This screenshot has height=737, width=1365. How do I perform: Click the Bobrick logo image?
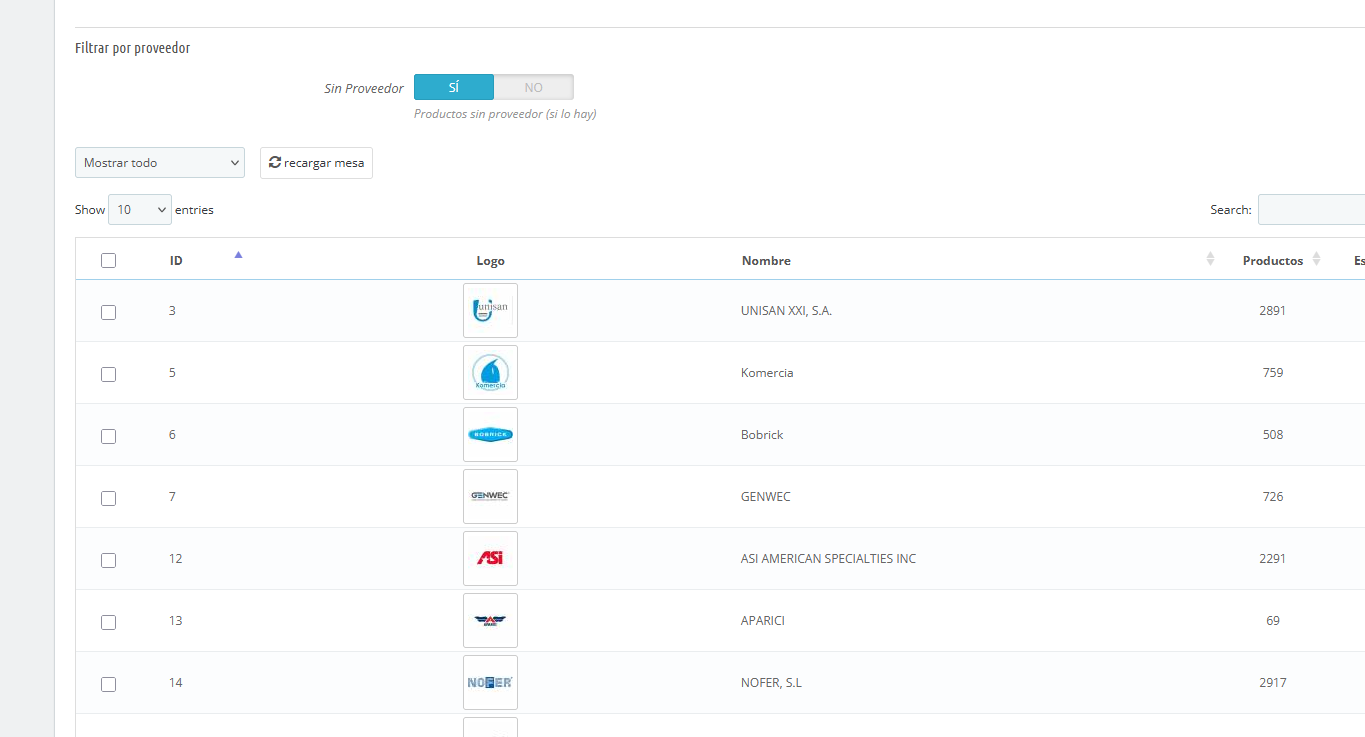[490, 435]
